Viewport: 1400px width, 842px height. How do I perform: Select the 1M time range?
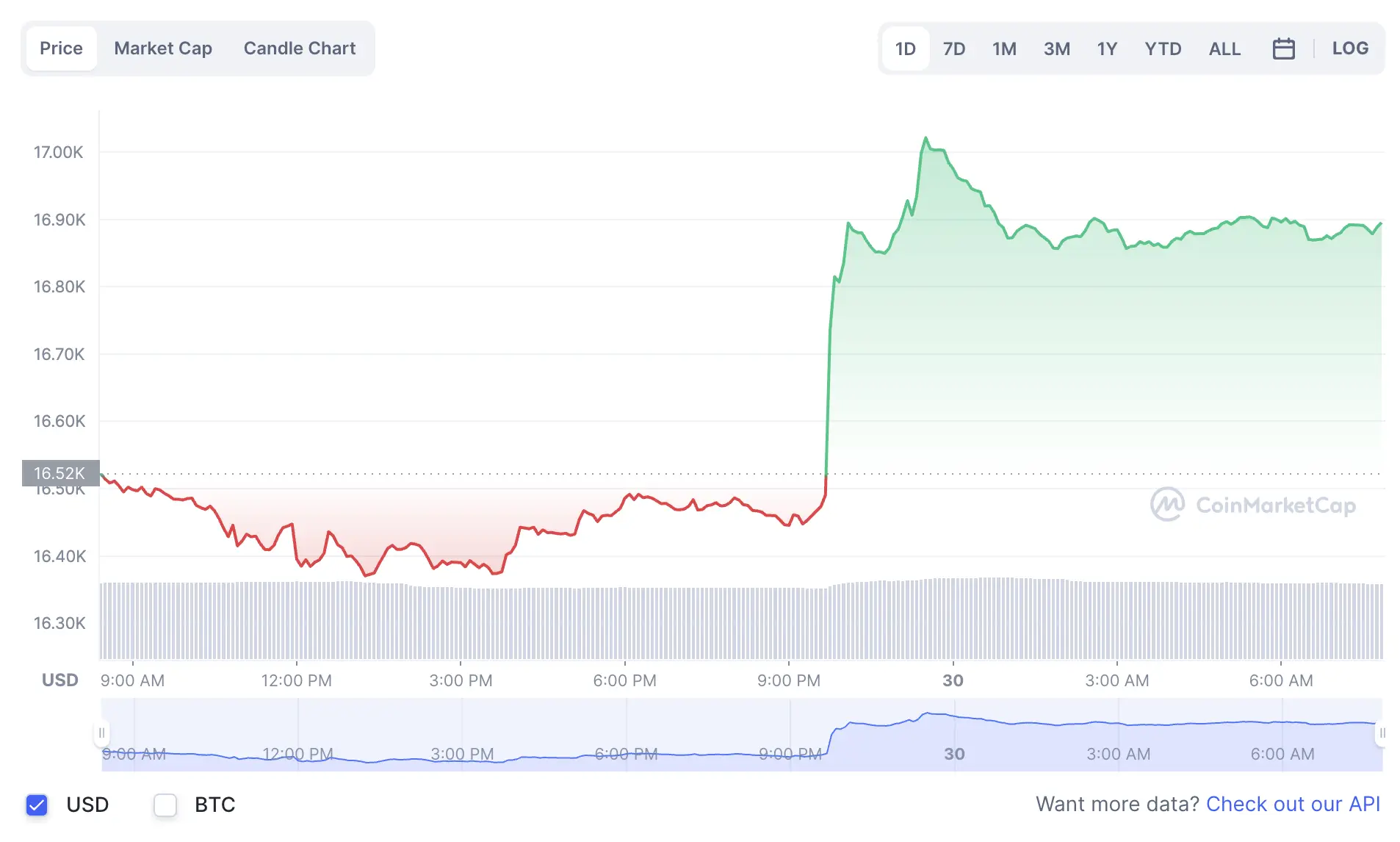point(1004,48)
